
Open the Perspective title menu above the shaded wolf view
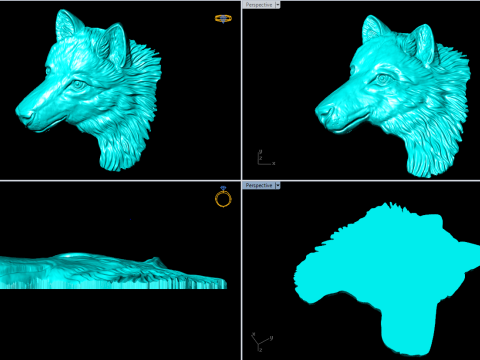(x=259, y=5)
